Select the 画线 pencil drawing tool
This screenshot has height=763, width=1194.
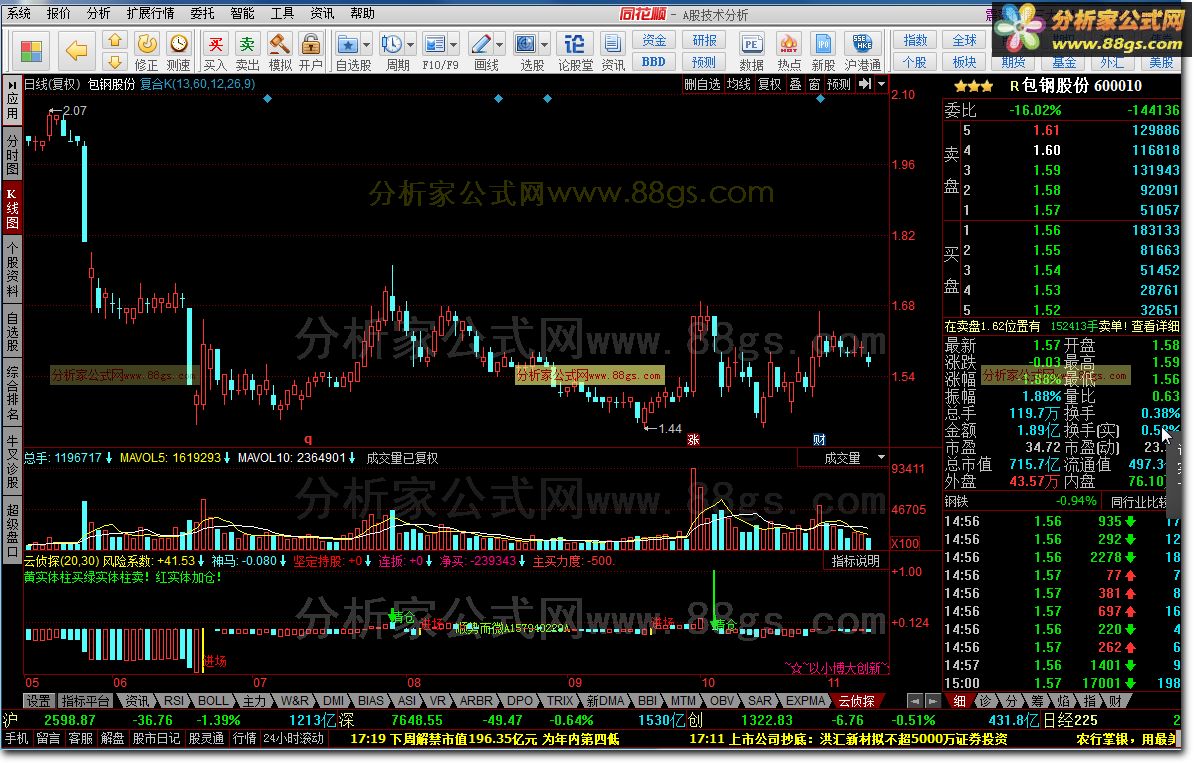point(481,44)
